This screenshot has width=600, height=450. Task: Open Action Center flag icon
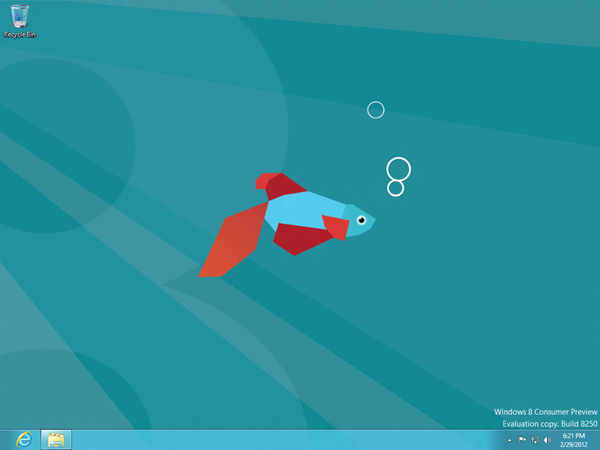[x=522, y=440]
